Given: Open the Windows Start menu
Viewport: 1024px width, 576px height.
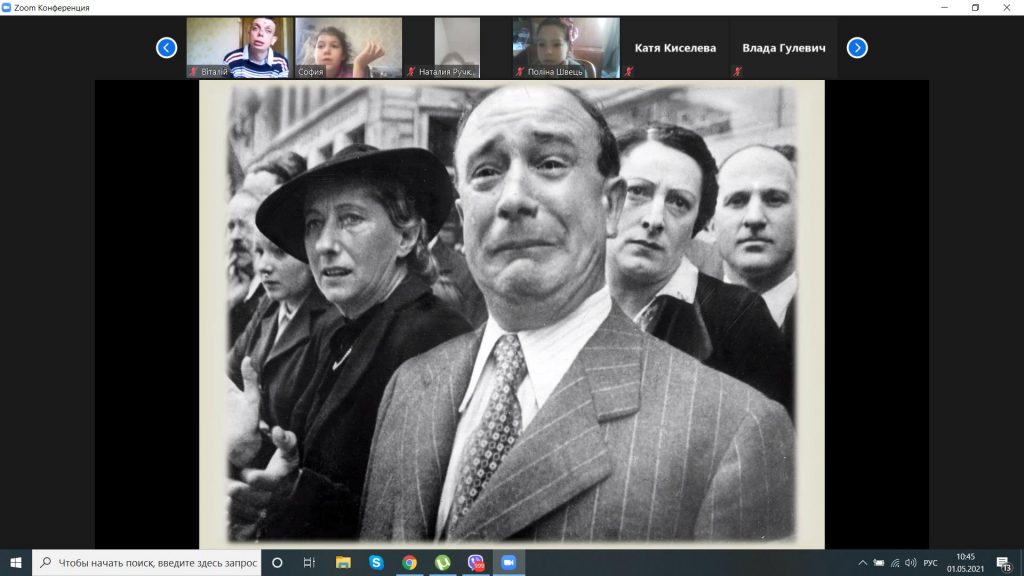Looking at the screenshot, I should click(x=16, y=562).
